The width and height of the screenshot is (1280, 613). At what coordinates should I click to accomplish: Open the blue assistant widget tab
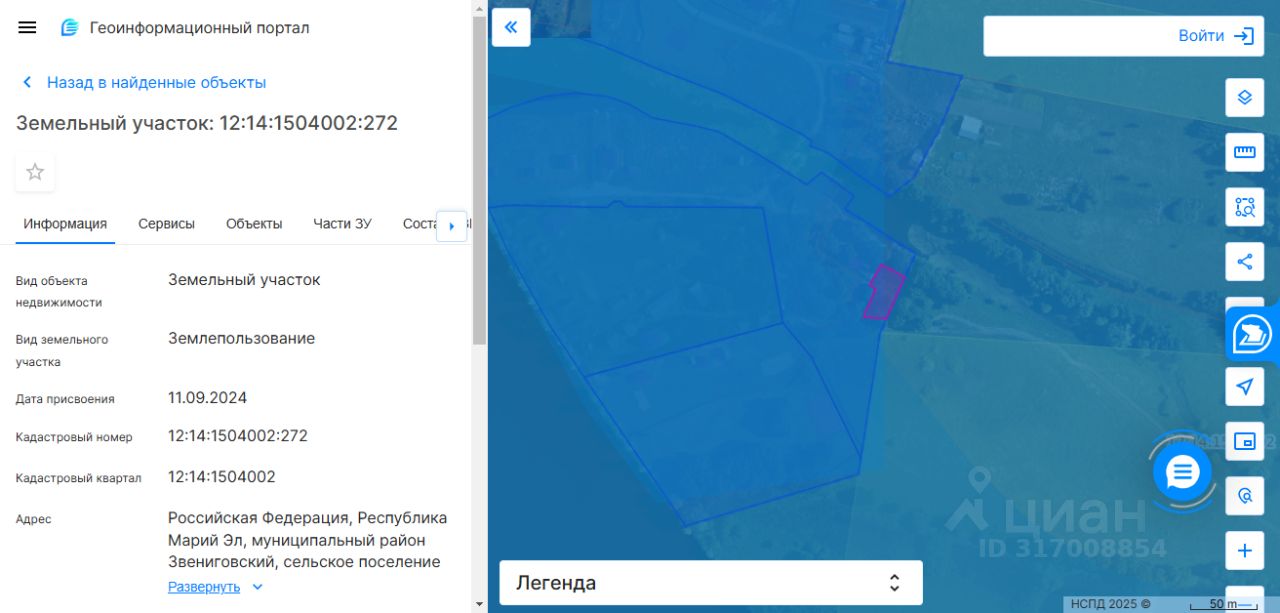(1253, 334)
